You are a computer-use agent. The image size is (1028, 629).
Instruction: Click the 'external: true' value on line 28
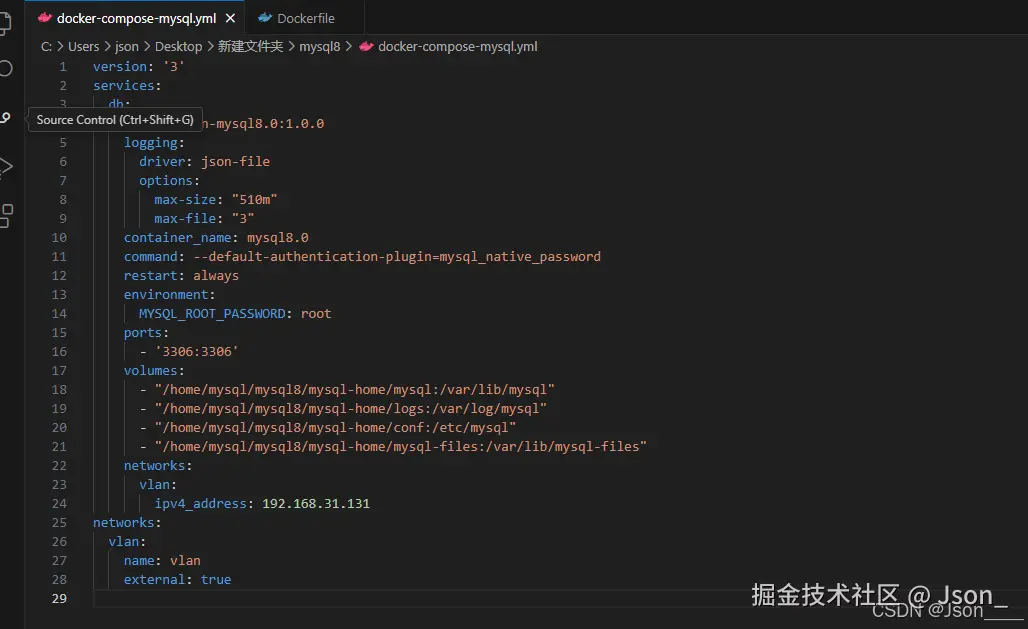[x=216, y=580]
